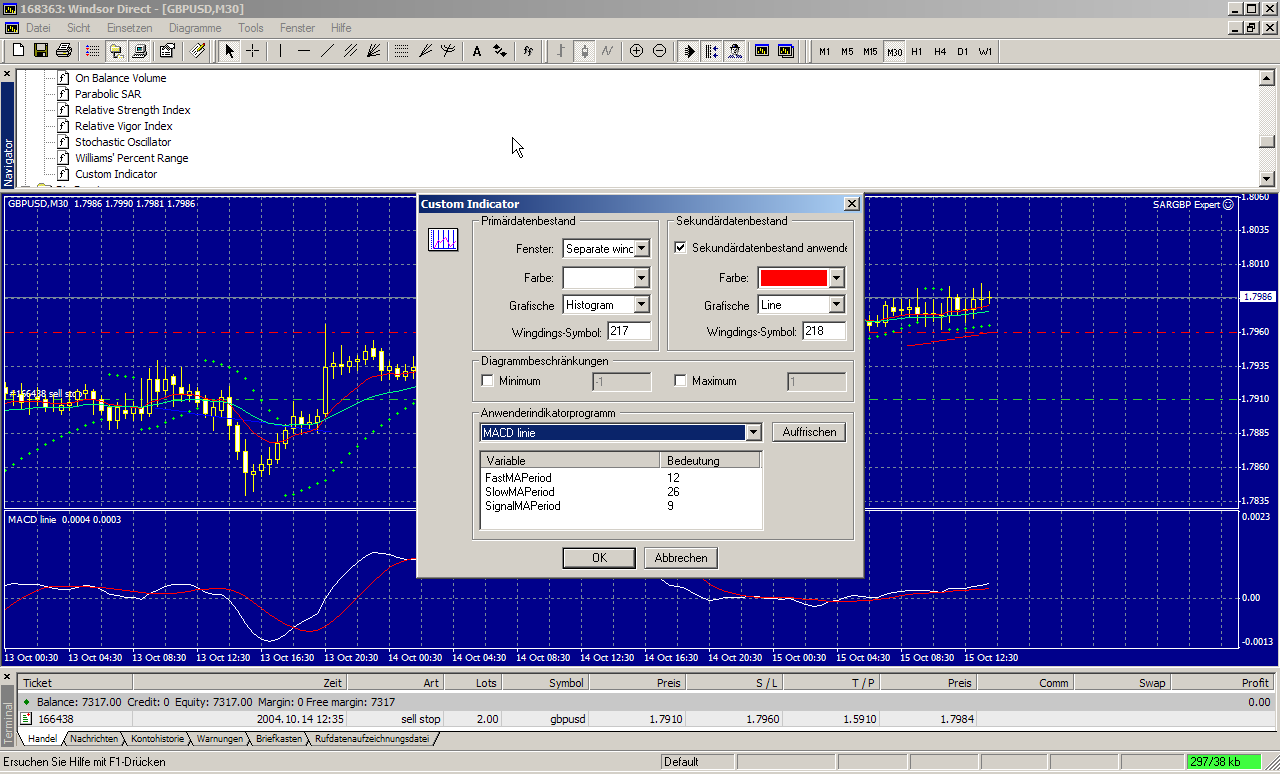Click the Auffrischen button

(809, 432)
